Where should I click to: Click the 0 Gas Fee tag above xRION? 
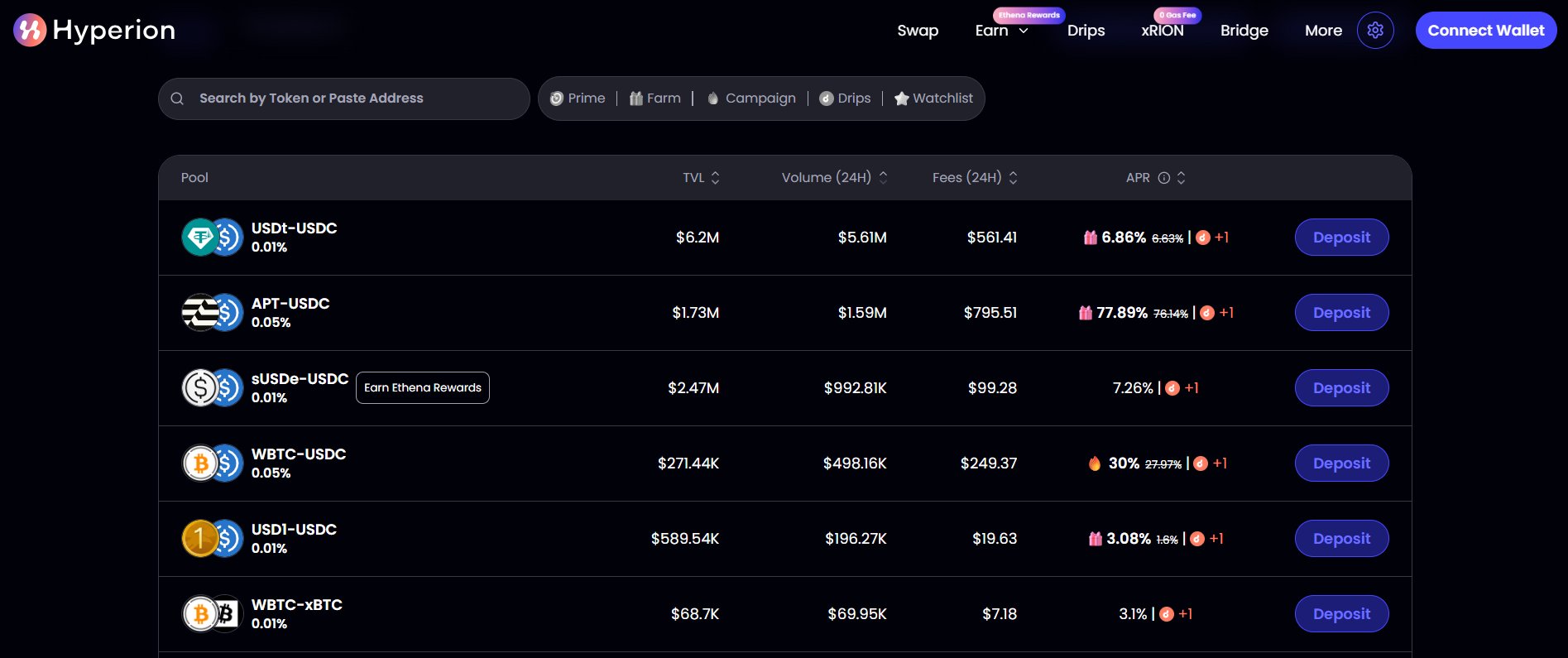pos(1177,15)
